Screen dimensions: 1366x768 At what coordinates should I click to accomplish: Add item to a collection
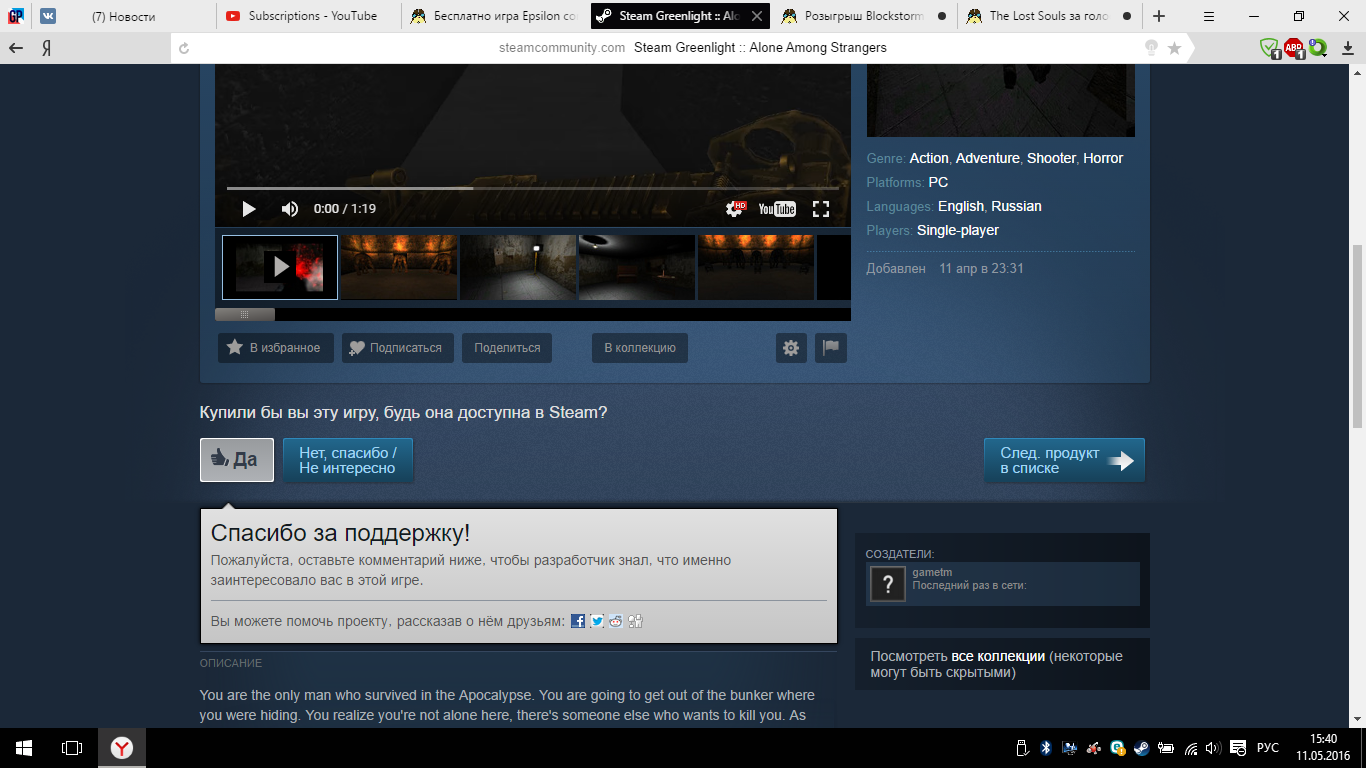coord(640,348)
